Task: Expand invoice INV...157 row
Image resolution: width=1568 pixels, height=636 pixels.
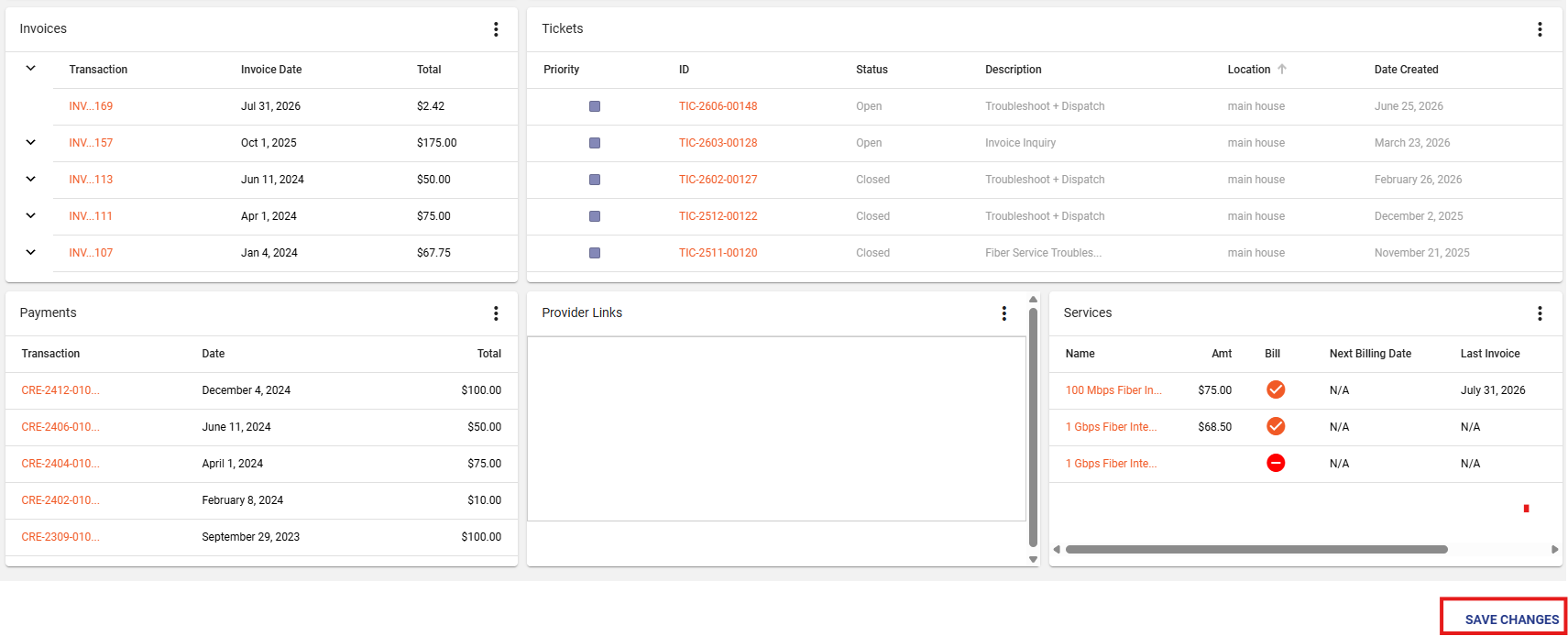Action: pos(30,142)
